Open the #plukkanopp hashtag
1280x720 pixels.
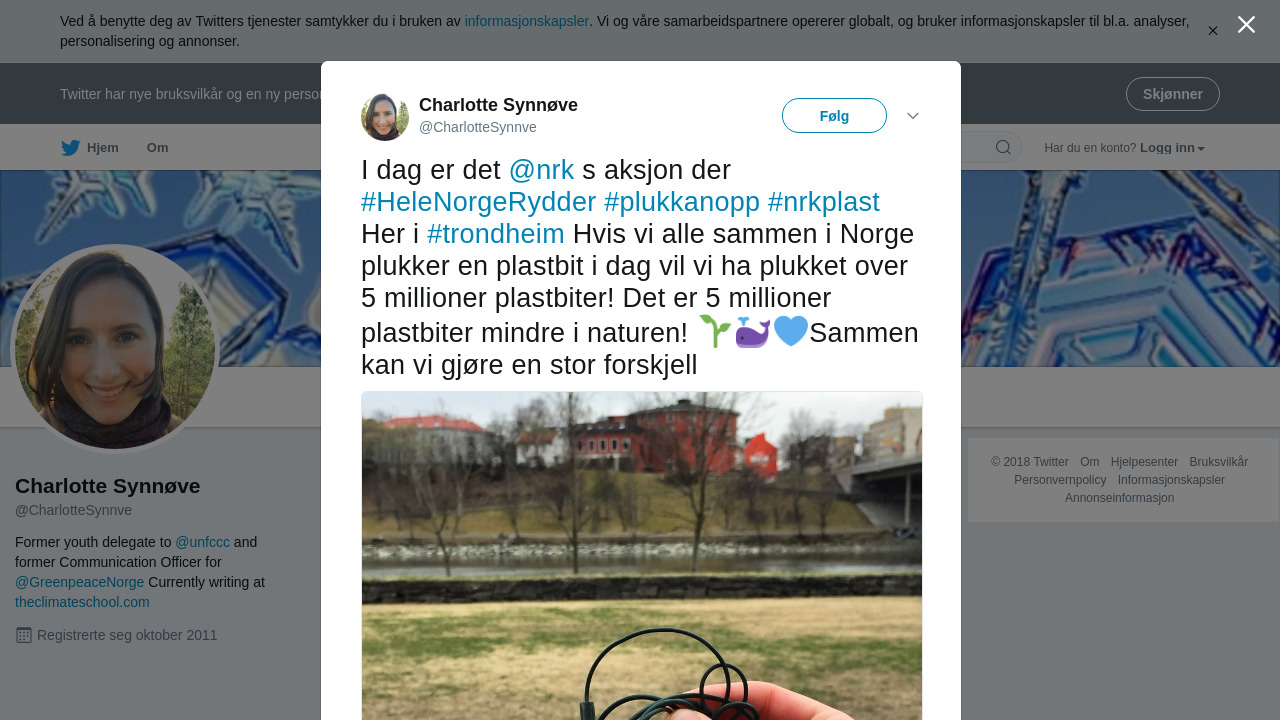tap(682, 202)
